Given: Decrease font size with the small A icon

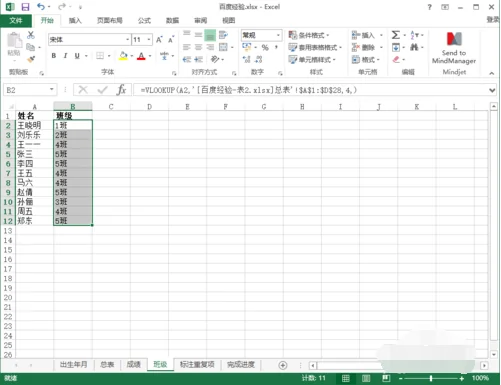Looking at the screenshot, I should (171, 40).
